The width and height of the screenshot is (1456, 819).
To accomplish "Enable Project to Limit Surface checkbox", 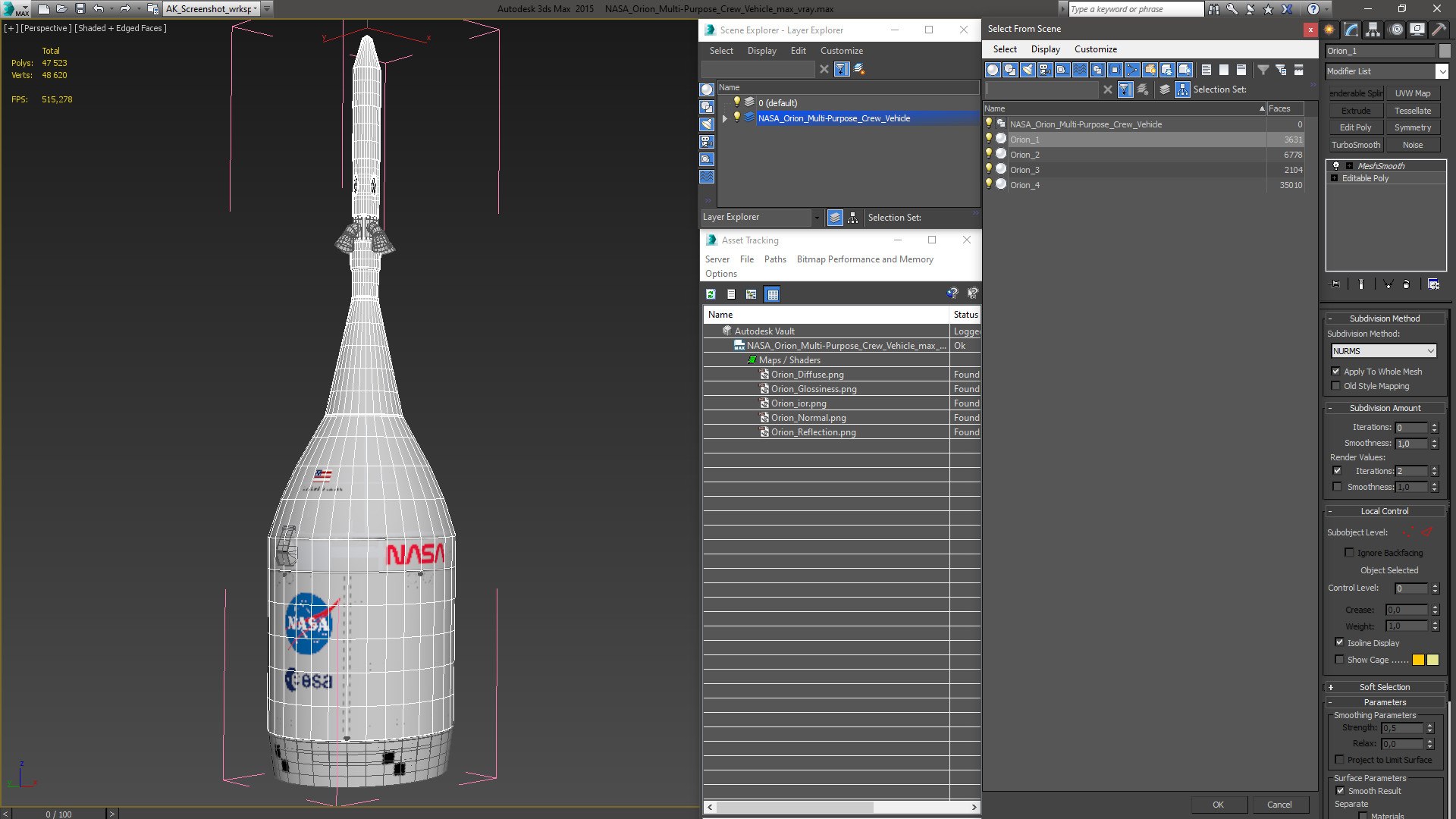I will (1339, 760).
